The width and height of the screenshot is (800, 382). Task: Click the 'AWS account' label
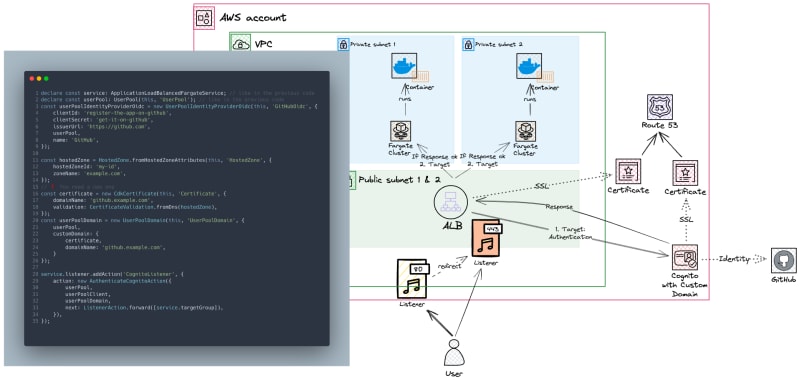(x=253, y=18)
